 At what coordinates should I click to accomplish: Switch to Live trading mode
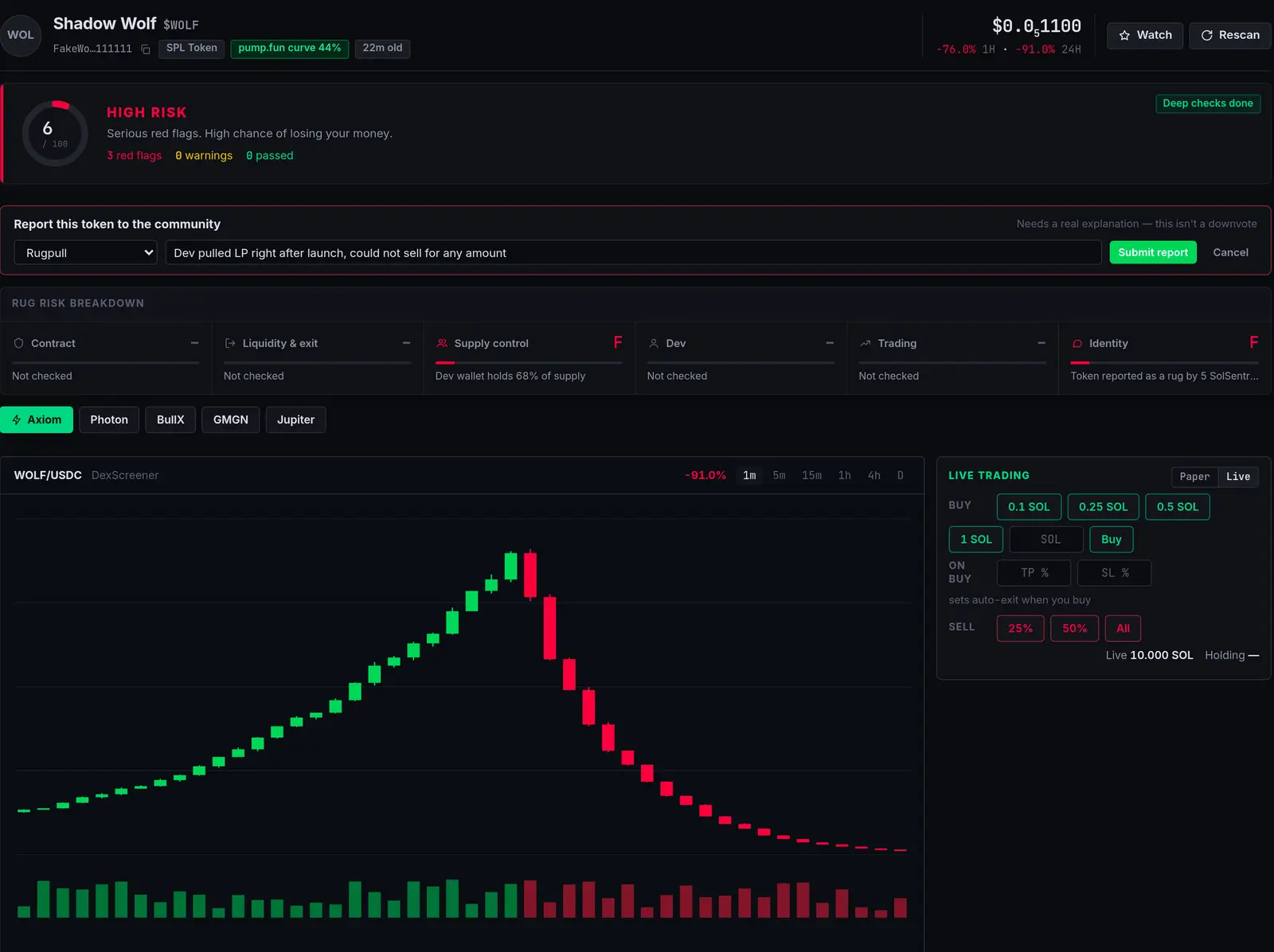tap(1238, 477)
